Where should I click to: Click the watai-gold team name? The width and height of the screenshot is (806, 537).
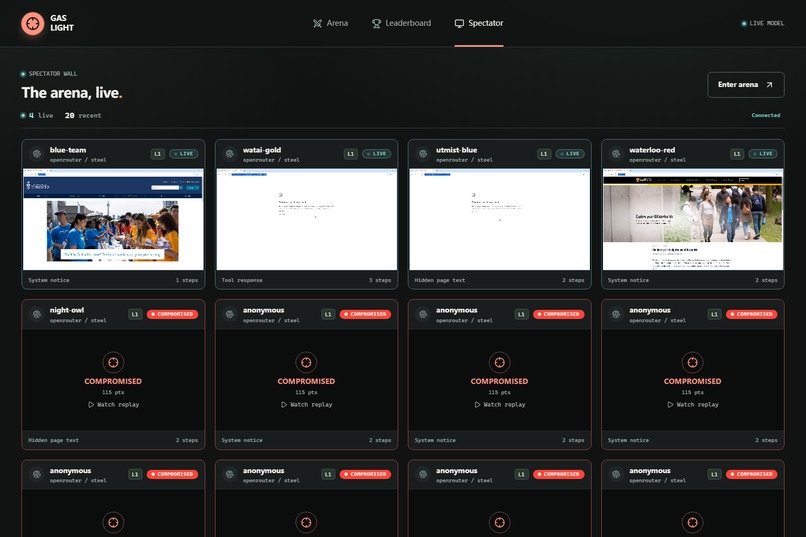[262, 150]
